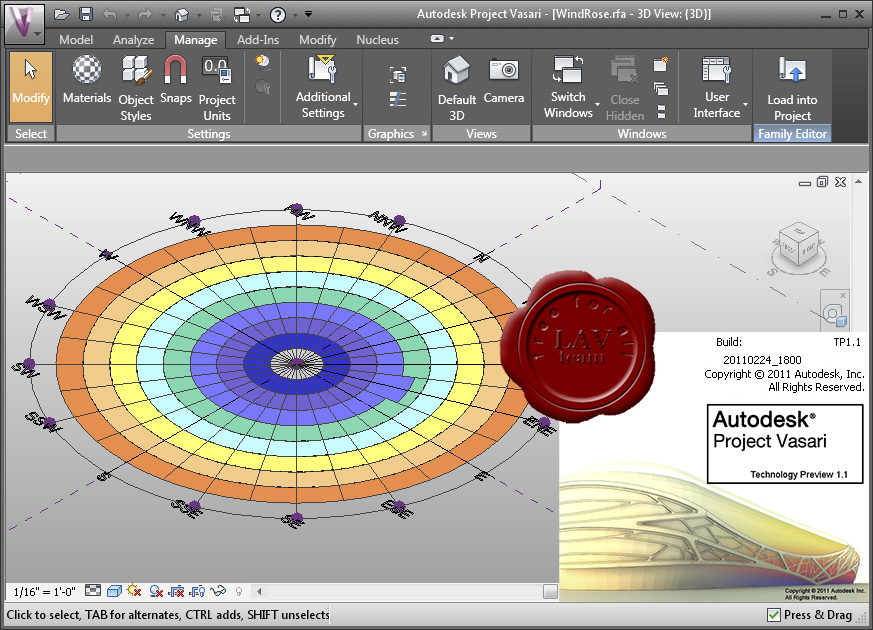Toggle Sun Path off icon in view bar

(x=134, y=590)
